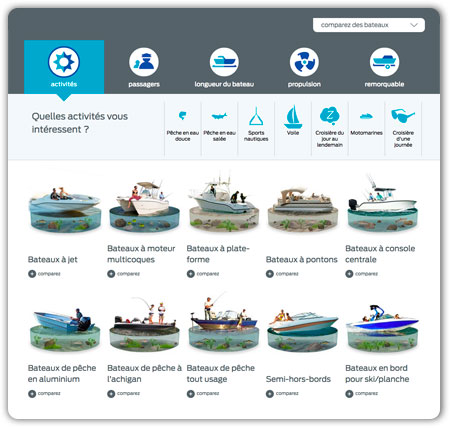Image resolution: width=450 pixels, height=428 pixels.
Task: Click the 'Bateaux à pontons' title link
Action: [302, 259]
